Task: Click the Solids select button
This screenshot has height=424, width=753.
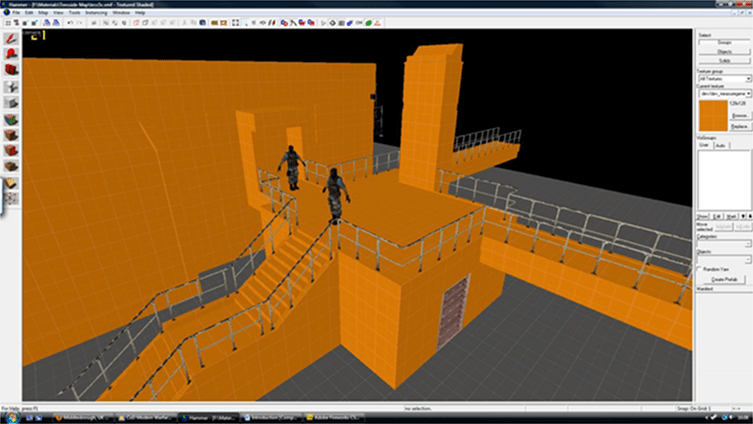Action: coord(724,61)
